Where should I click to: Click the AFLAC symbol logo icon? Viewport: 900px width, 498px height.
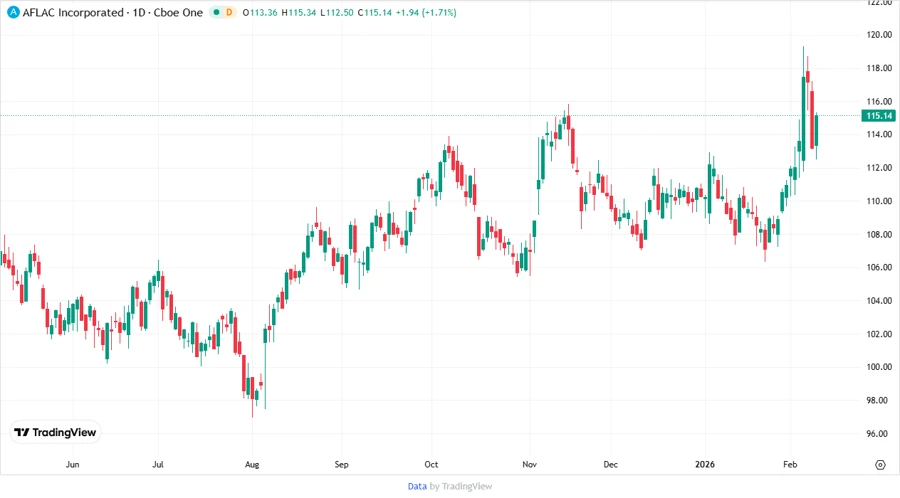point(13,12)
